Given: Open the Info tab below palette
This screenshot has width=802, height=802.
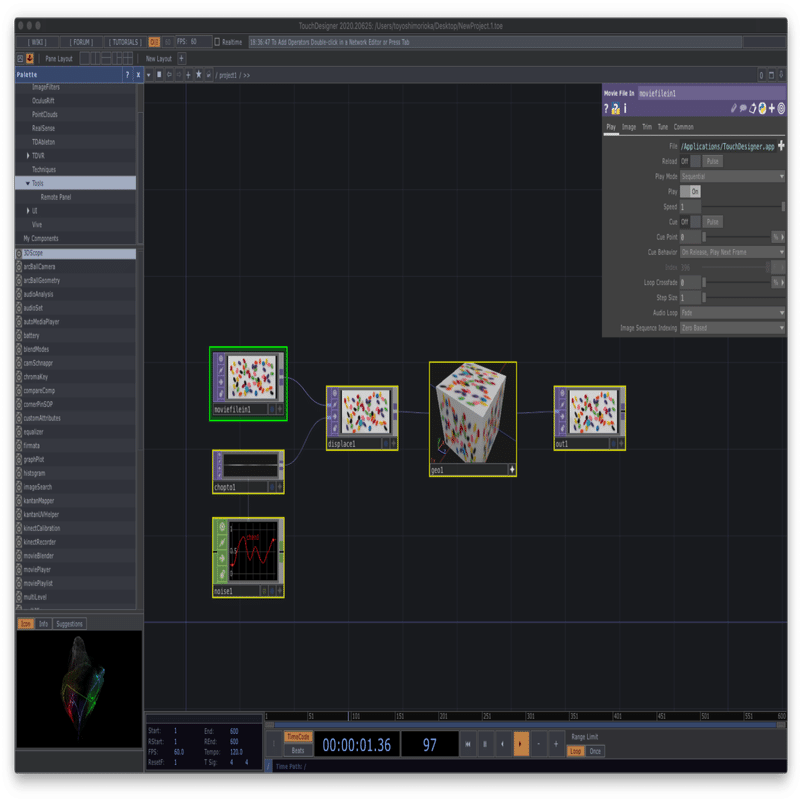Looking at the screenshot, I should 43,623.
